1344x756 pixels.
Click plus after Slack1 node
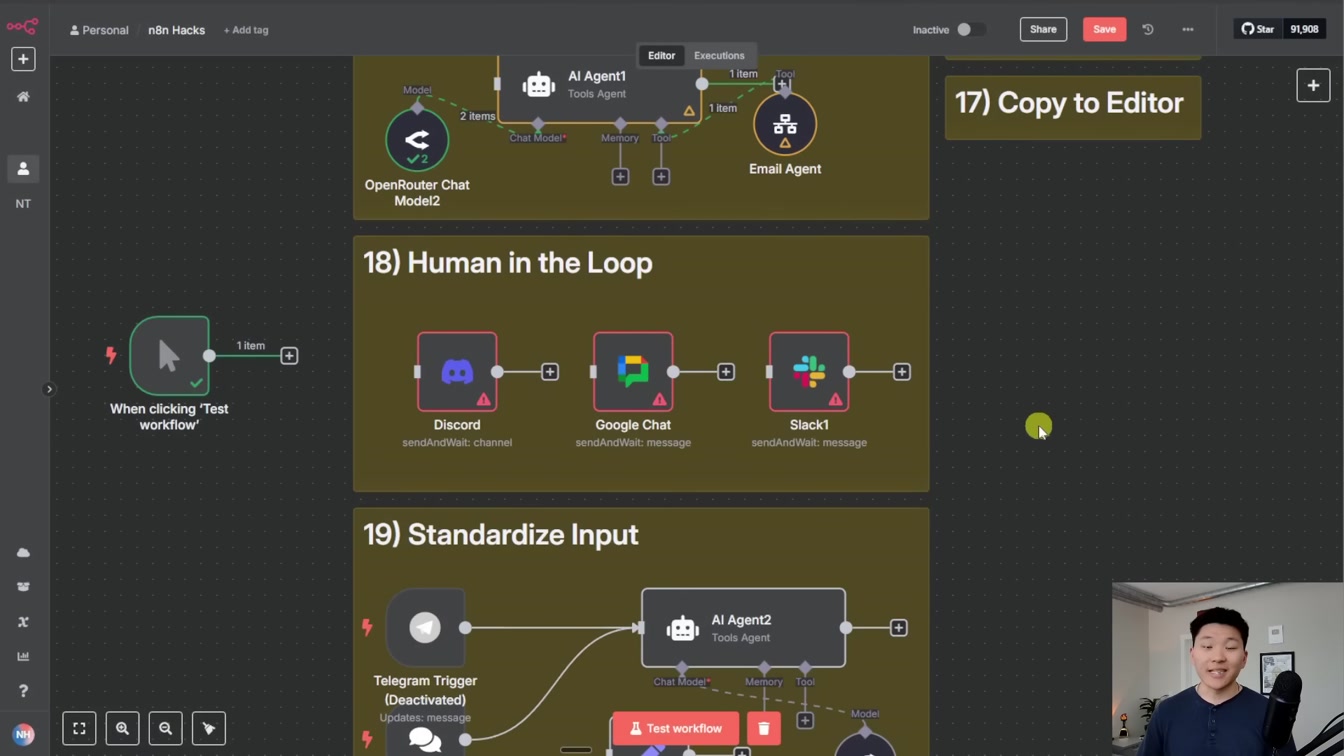coord(902,372)
